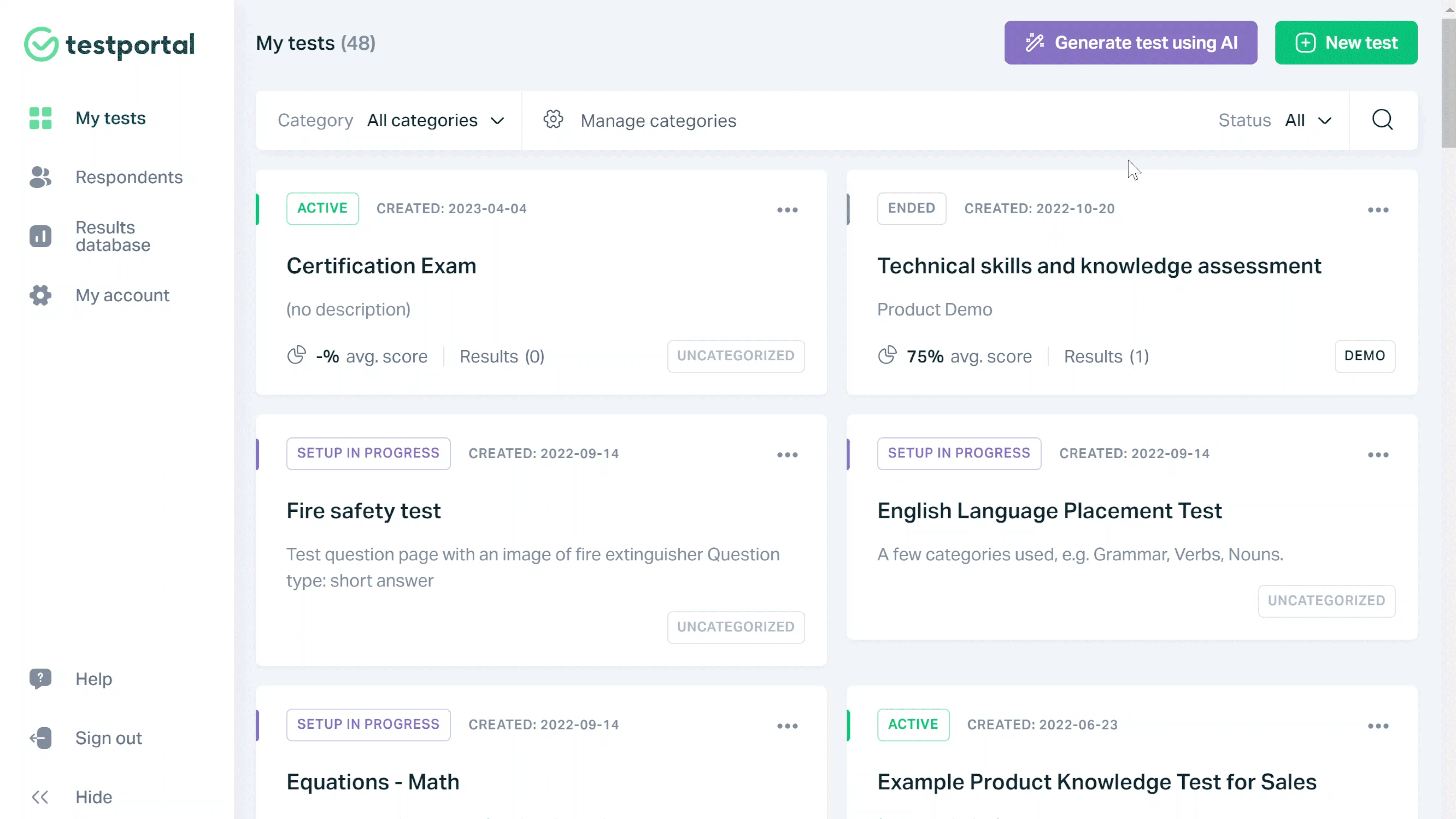Select the My tests grid icon

coord(40,118)
